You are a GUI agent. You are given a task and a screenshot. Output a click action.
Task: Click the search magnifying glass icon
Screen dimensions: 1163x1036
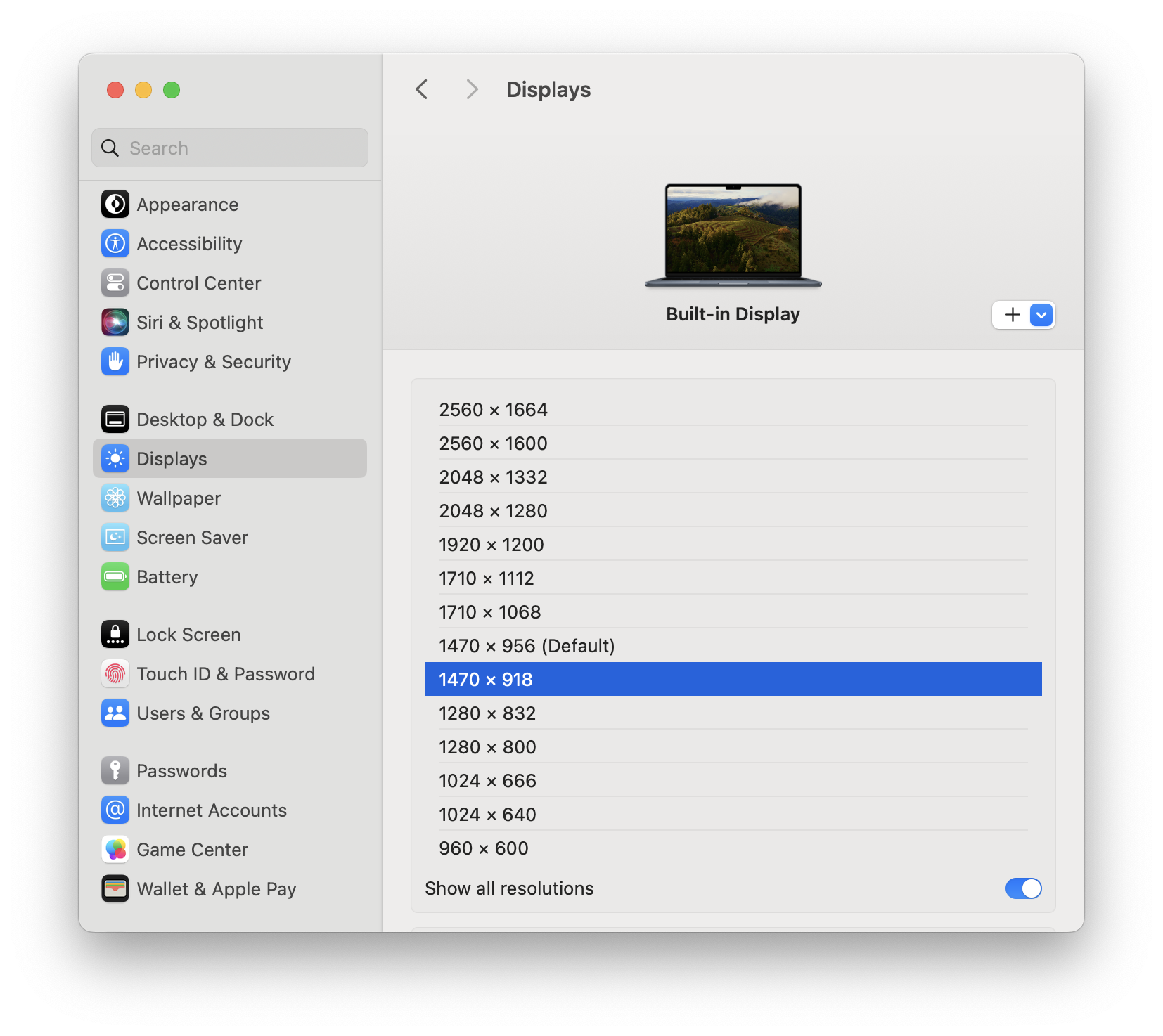coord(110,148)
